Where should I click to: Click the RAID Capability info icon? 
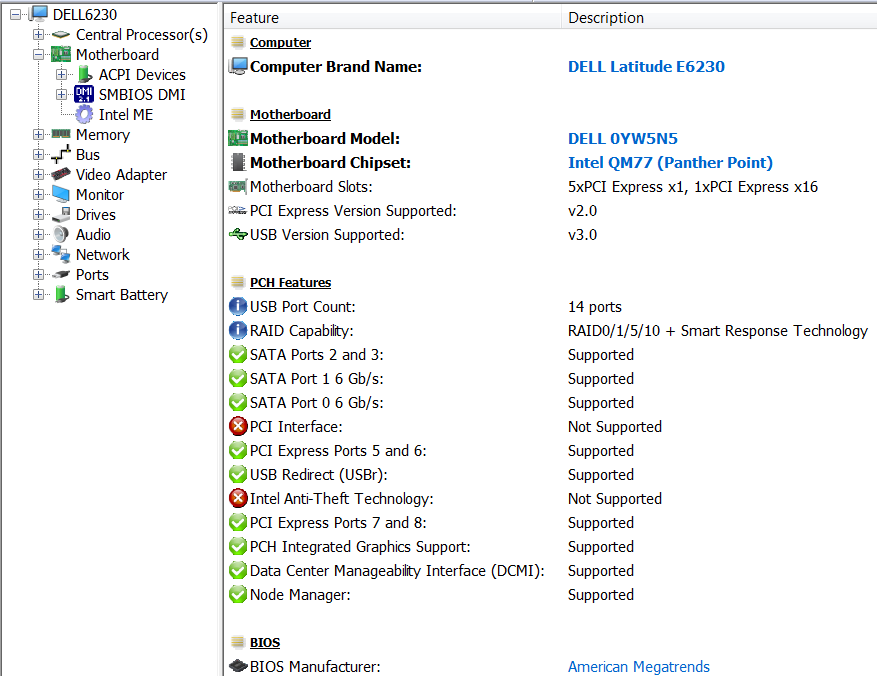[x=238, y=330]
